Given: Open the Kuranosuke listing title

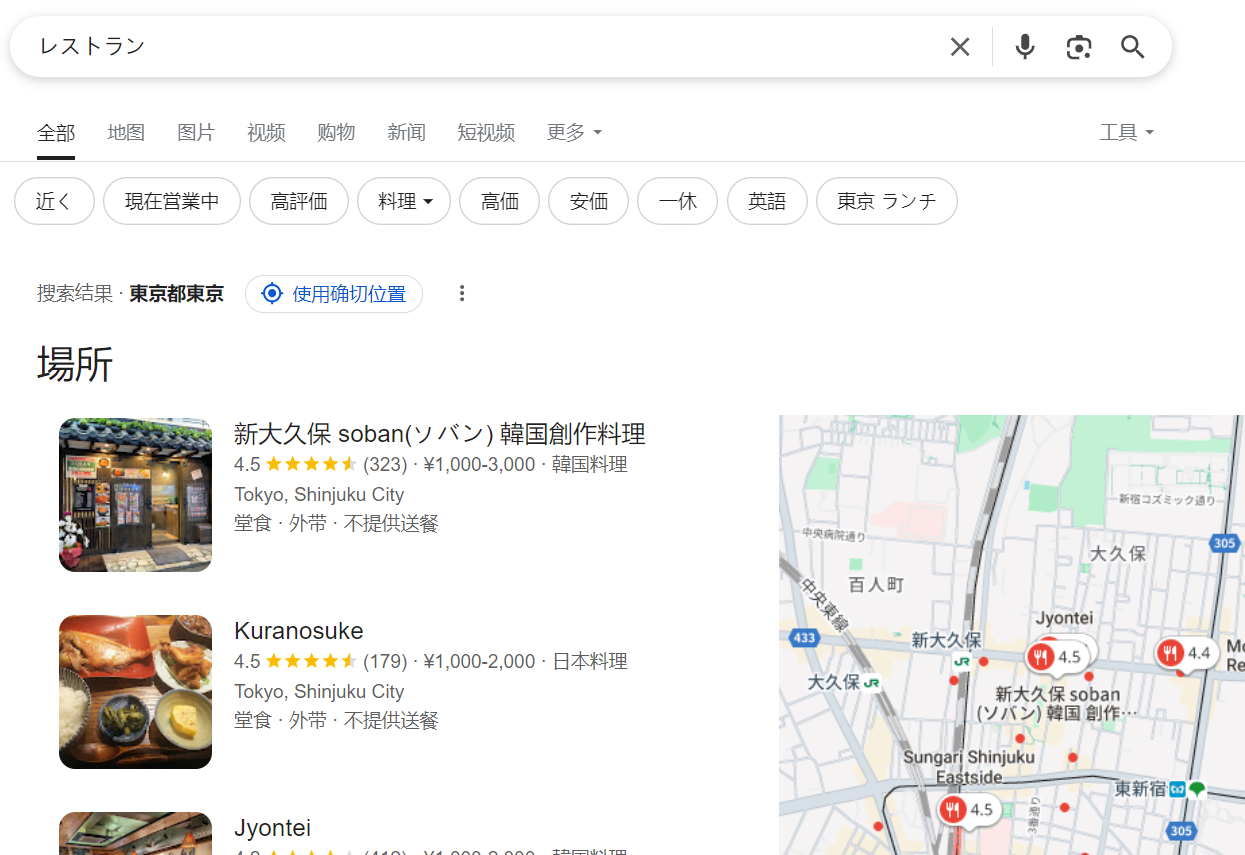Looking at the screenshot, I should pyautogui.click(x=299, y=631).
